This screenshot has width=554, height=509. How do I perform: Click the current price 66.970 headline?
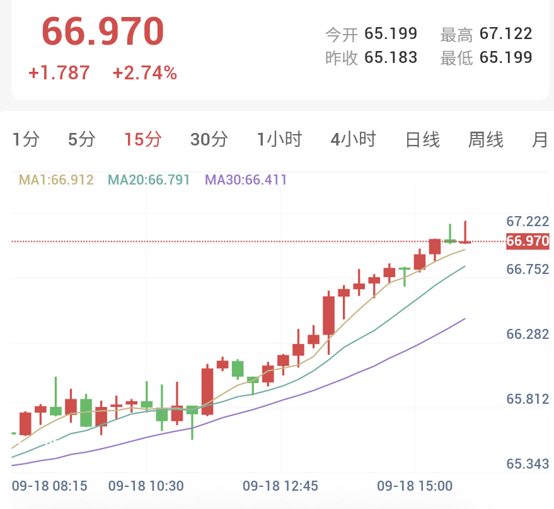point(103,31)
